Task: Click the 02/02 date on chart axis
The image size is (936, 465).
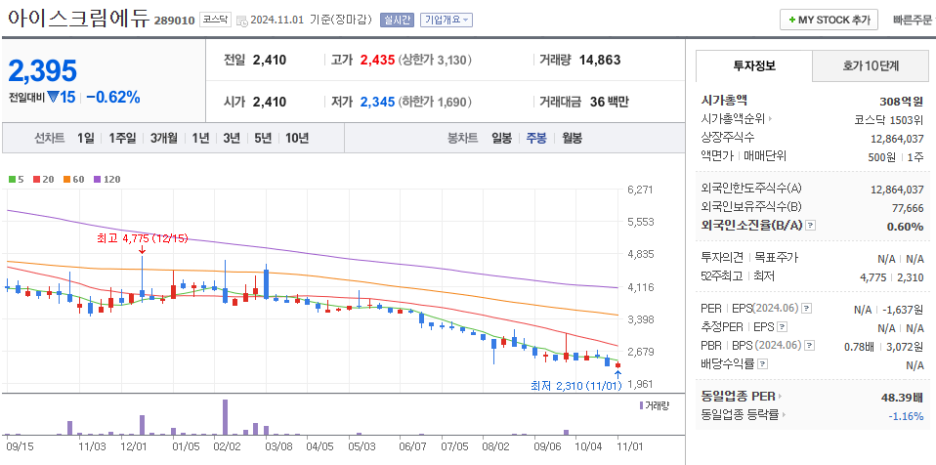Action: click(226, 446)
